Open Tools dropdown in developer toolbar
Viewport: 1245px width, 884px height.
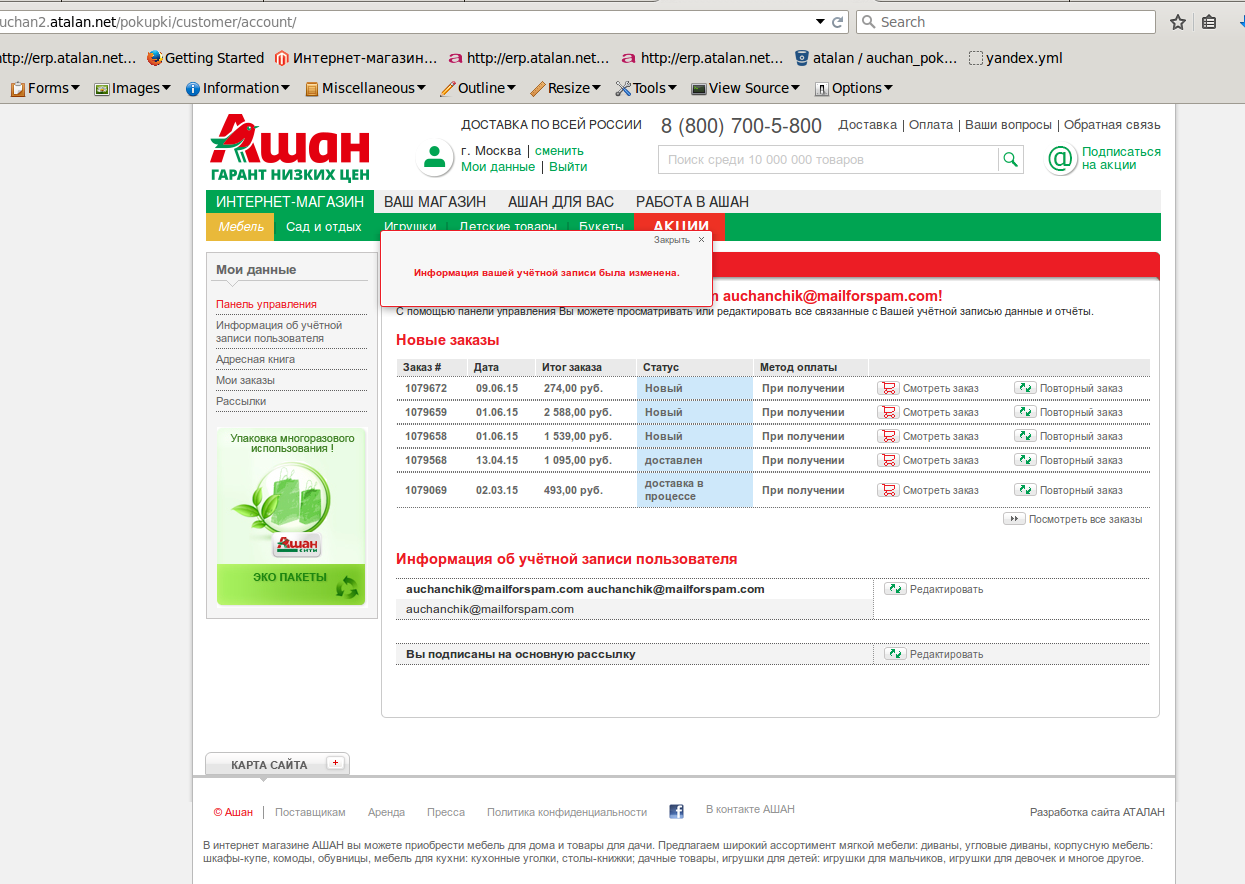click(647, 88)
